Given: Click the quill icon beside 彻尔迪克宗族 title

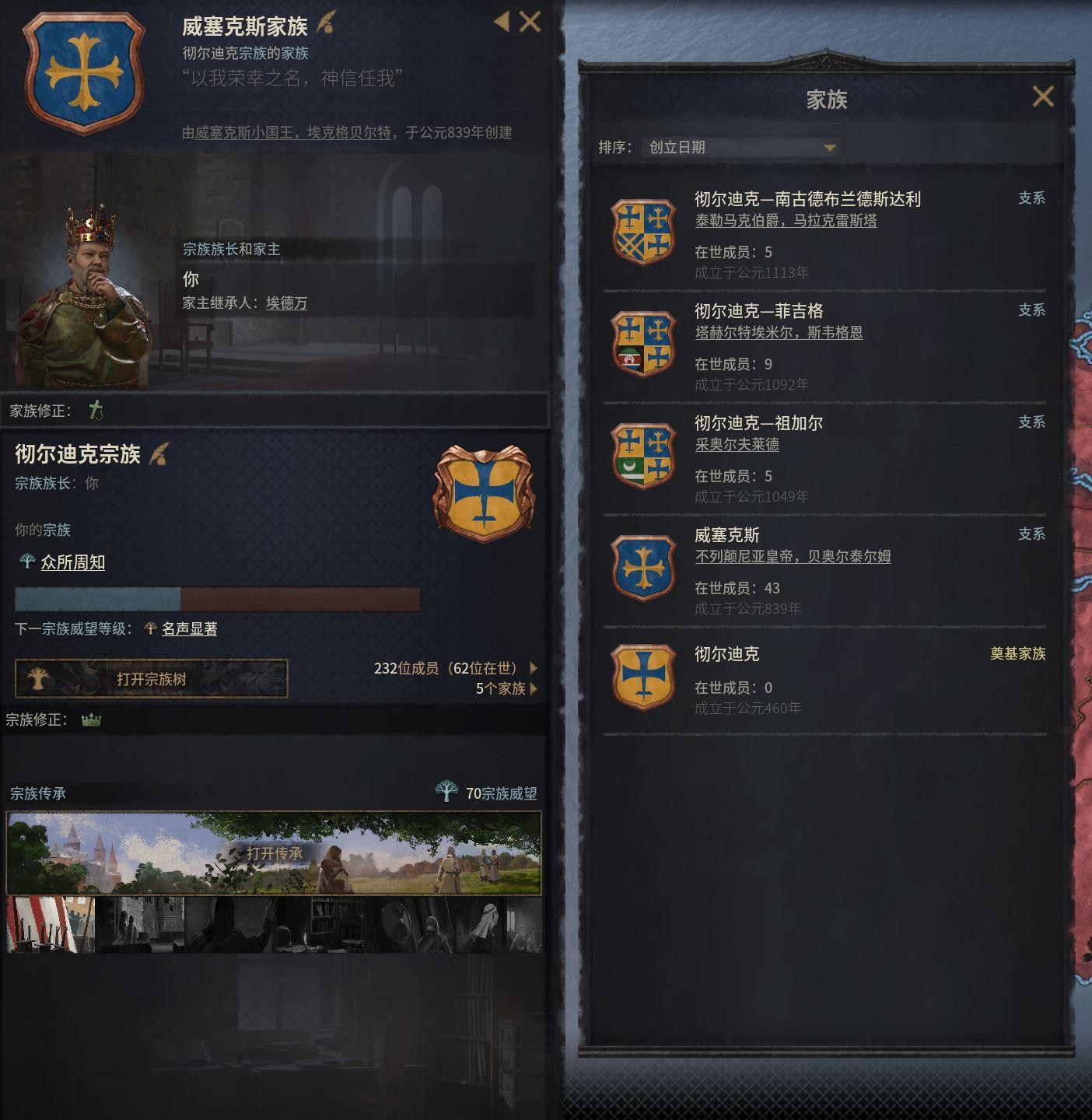Looking at the screenshot, I should [159, 453].
